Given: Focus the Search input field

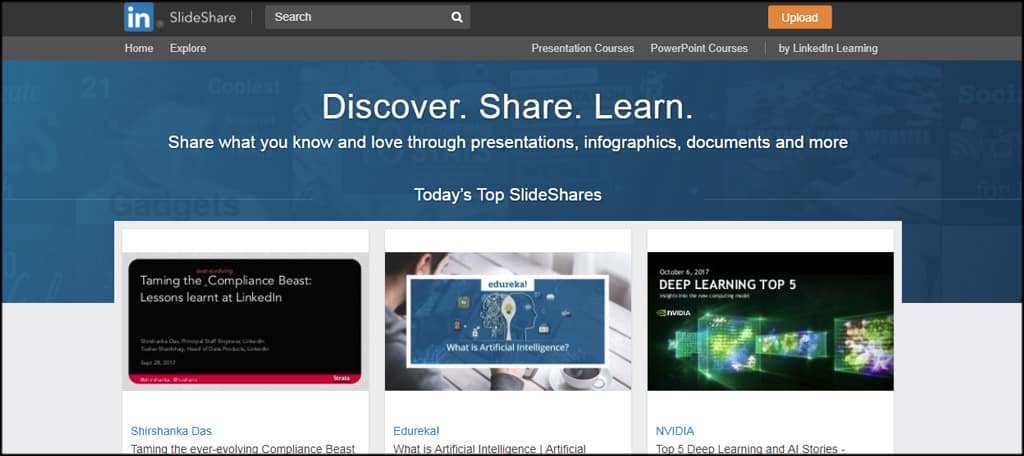Looking at the screenshot, I should click(367, 17).
